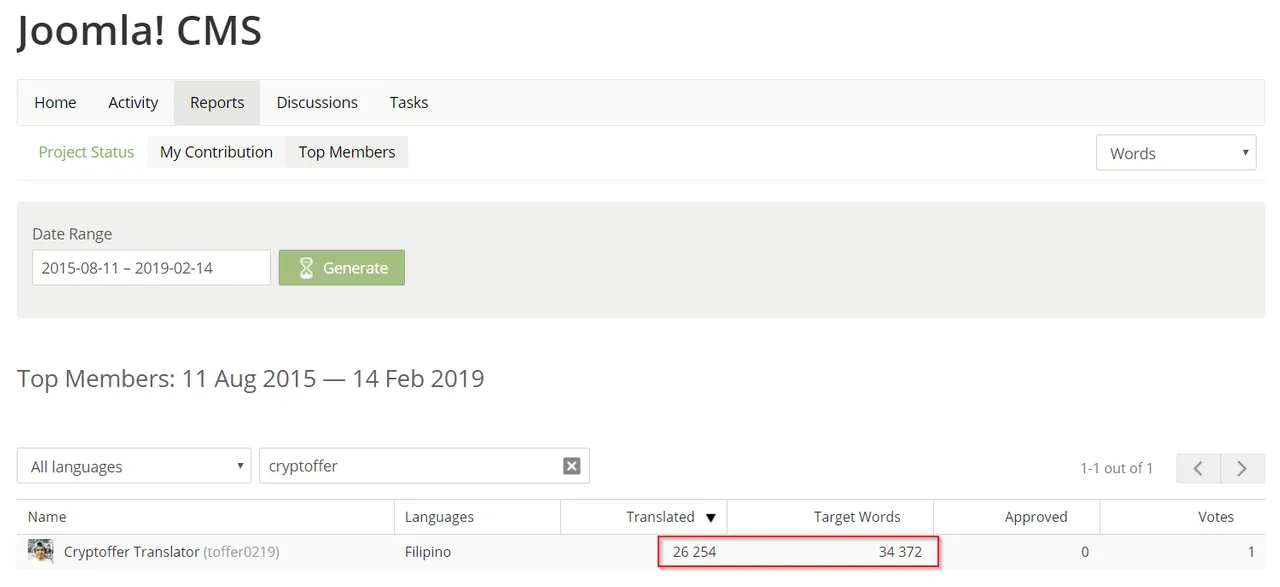
Task: Click the Date Range input field
Action: click(x=151, y=268)
